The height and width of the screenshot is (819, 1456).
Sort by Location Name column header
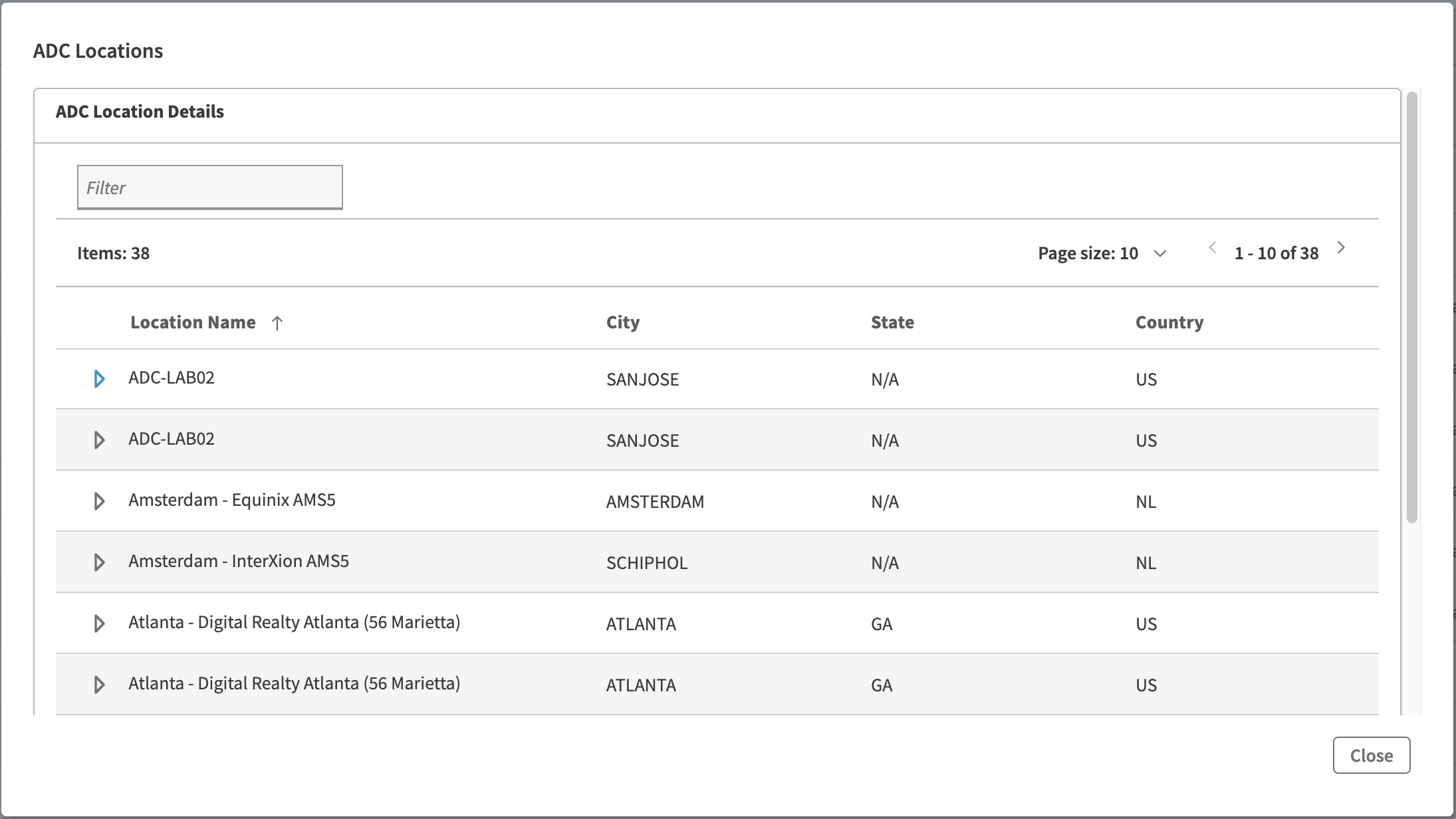click(193, 322)
